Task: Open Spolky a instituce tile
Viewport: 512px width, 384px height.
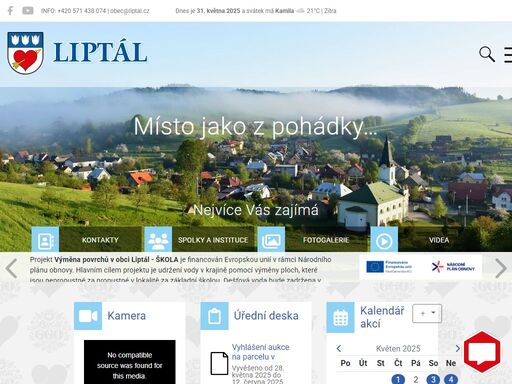Action: tap(199, 239)
